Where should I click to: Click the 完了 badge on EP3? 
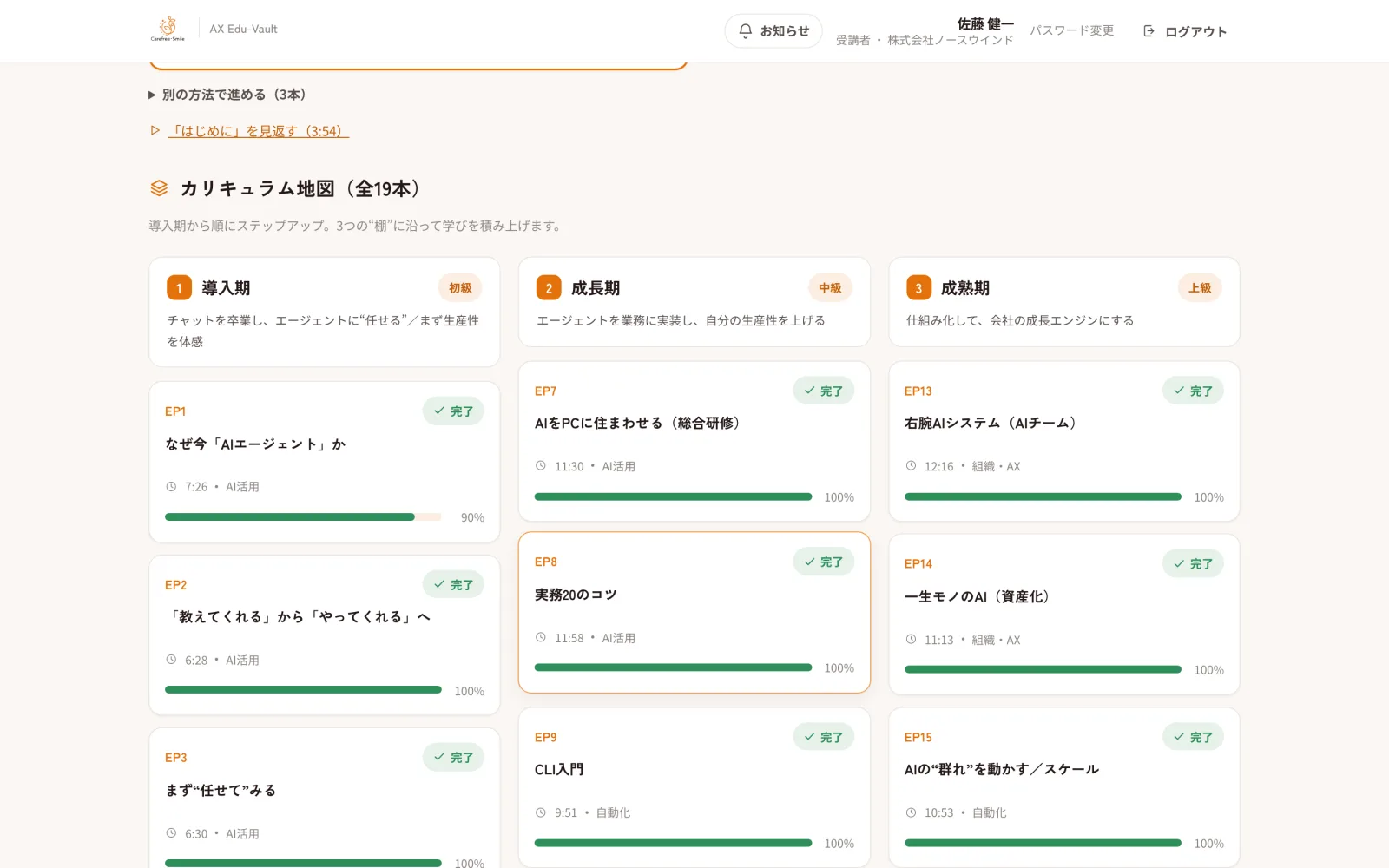[x=453, y=758]
